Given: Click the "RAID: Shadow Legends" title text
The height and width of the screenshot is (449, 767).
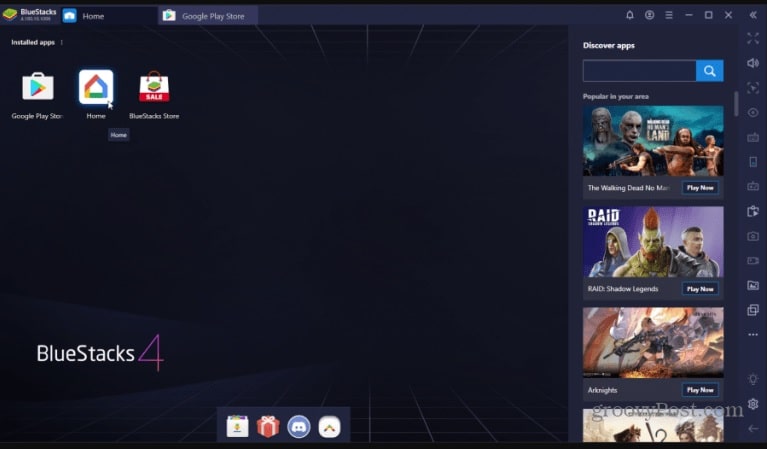Looking at the screenshot, I should point(623,289).
